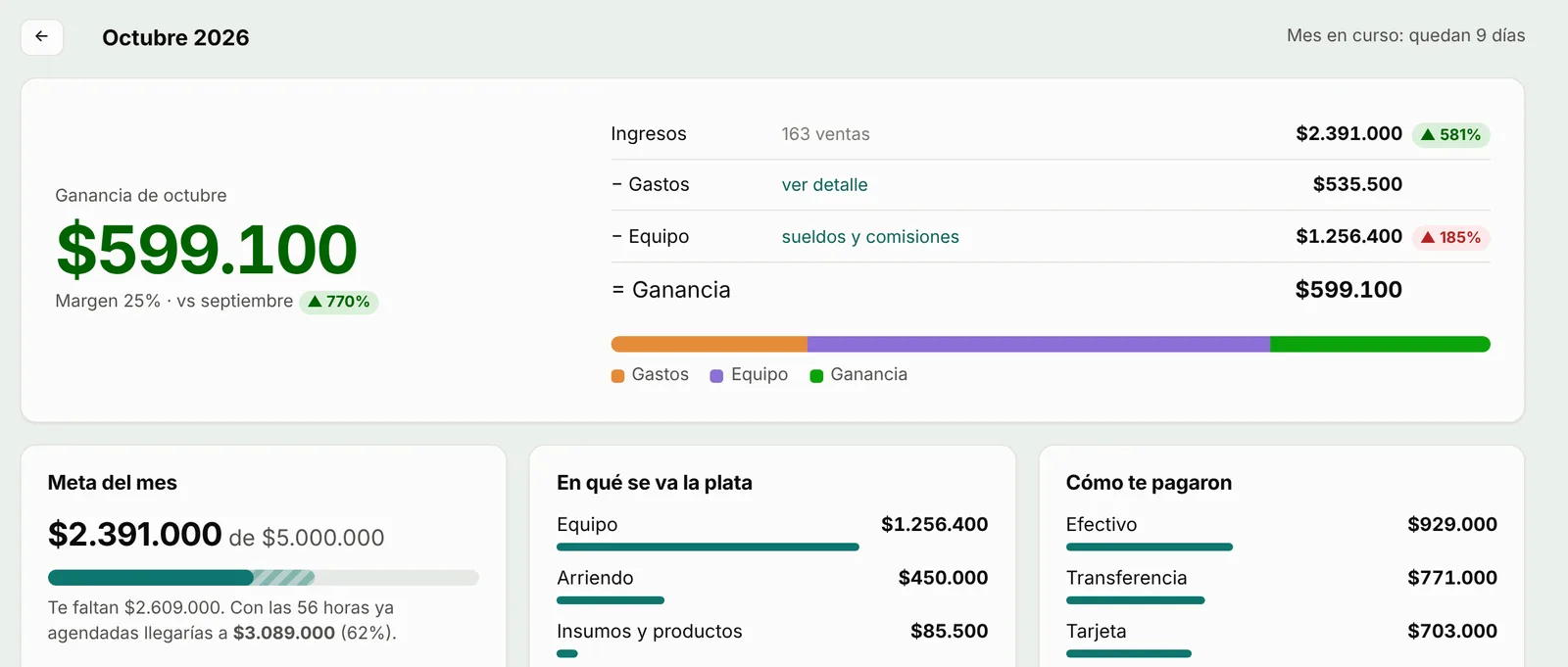Click 'Margen 25% · vs septiembre' text
The width and height of the screenshot is (1568, 667).
point(173,302)
